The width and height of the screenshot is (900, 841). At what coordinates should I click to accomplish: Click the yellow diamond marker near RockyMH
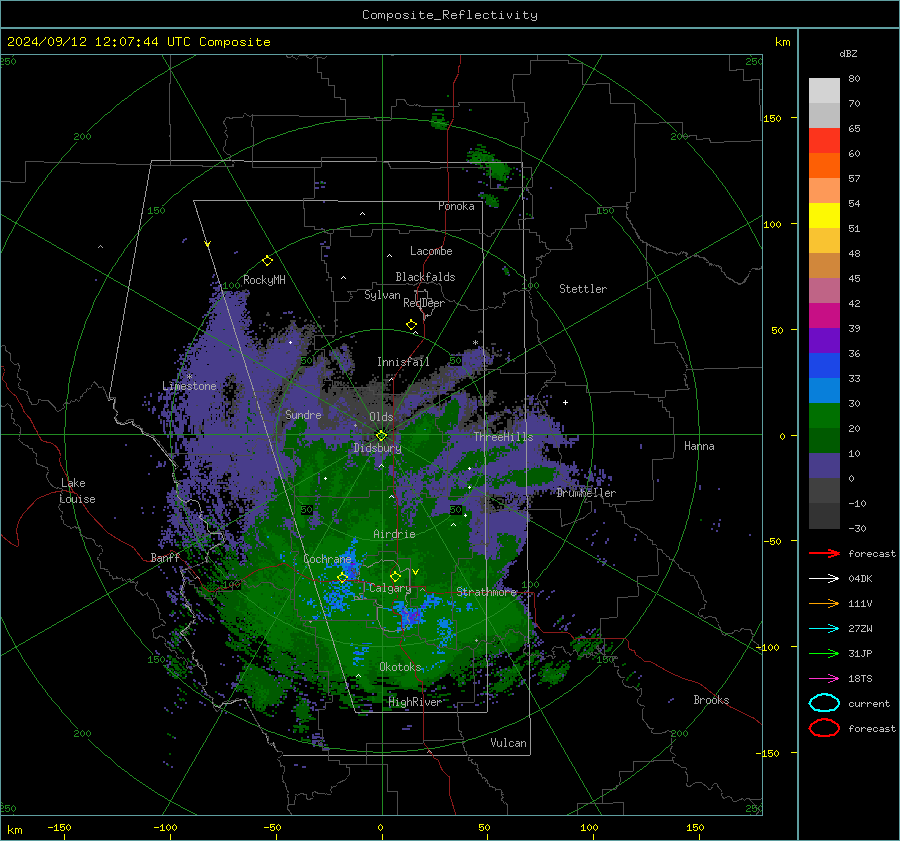267,261
